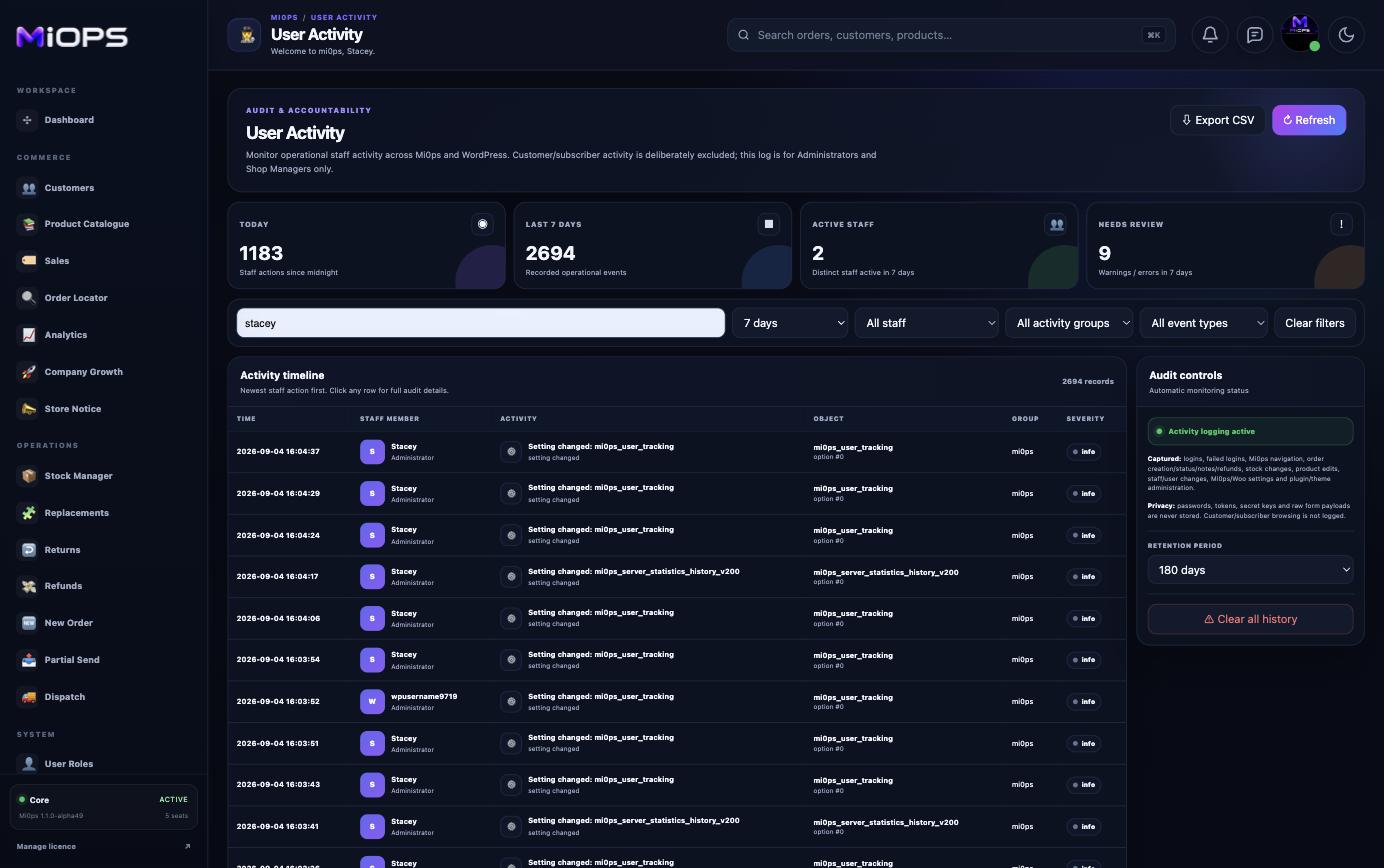The height and width of the screenshot is (868, 1384).
Task: Click the Stock Manager box icon
Action: (x=28, y=476)
